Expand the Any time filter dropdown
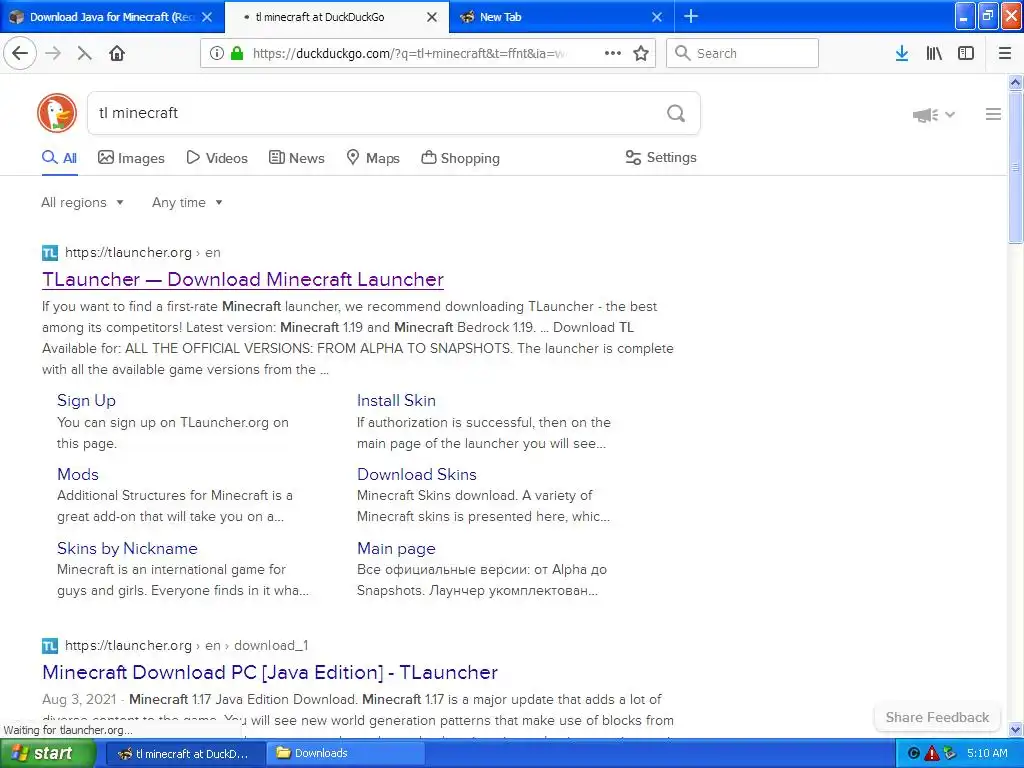 187,202
